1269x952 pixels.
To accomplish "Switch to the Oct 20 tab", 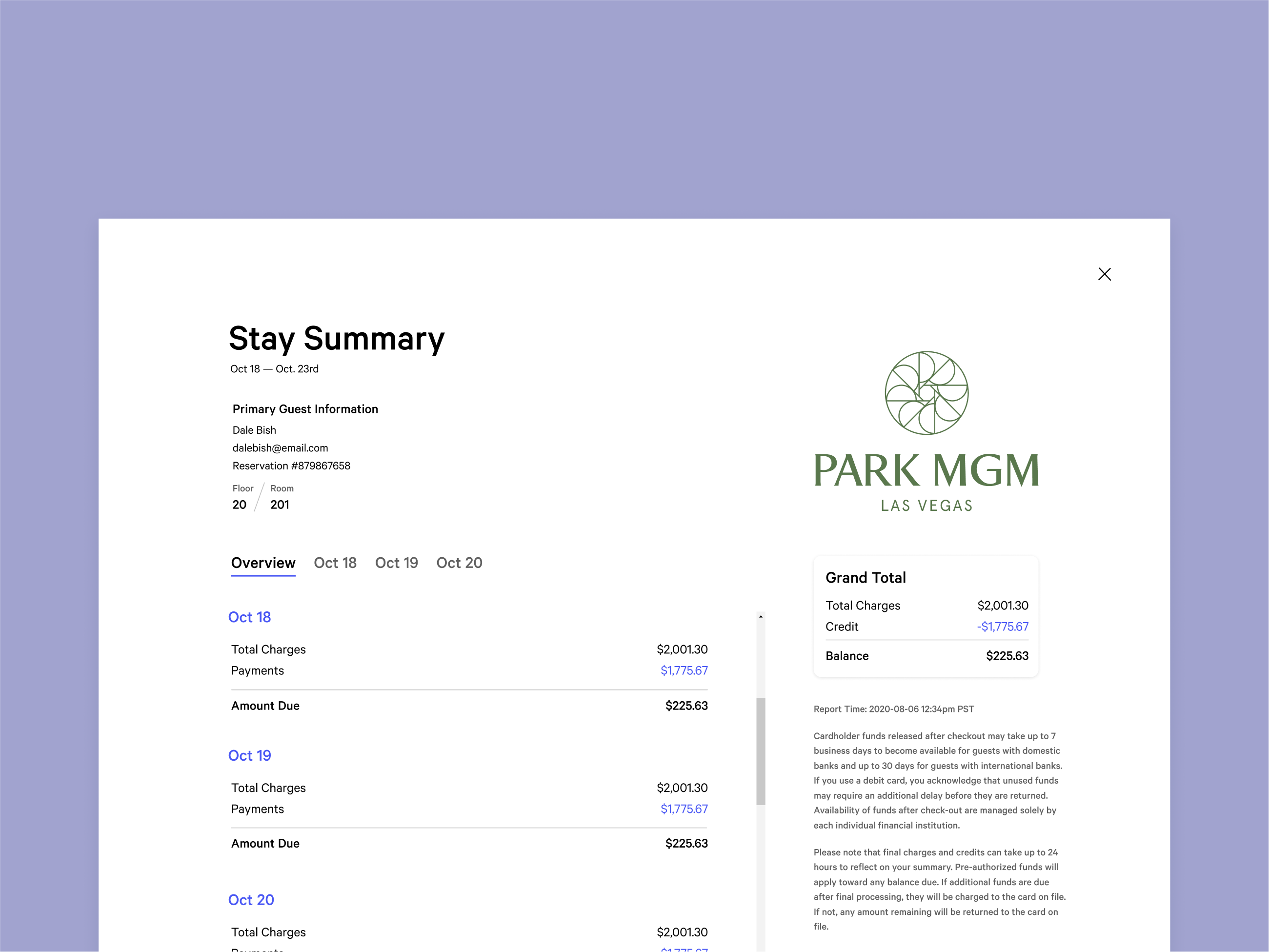I will coord(460,563).
